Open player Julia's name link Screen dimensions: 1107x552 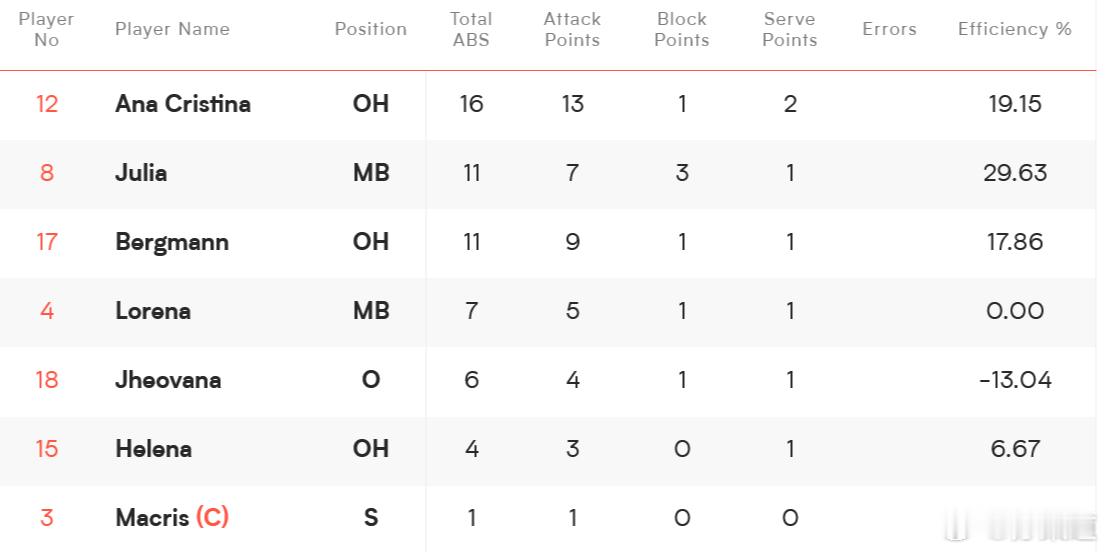[x=141, y=173]
